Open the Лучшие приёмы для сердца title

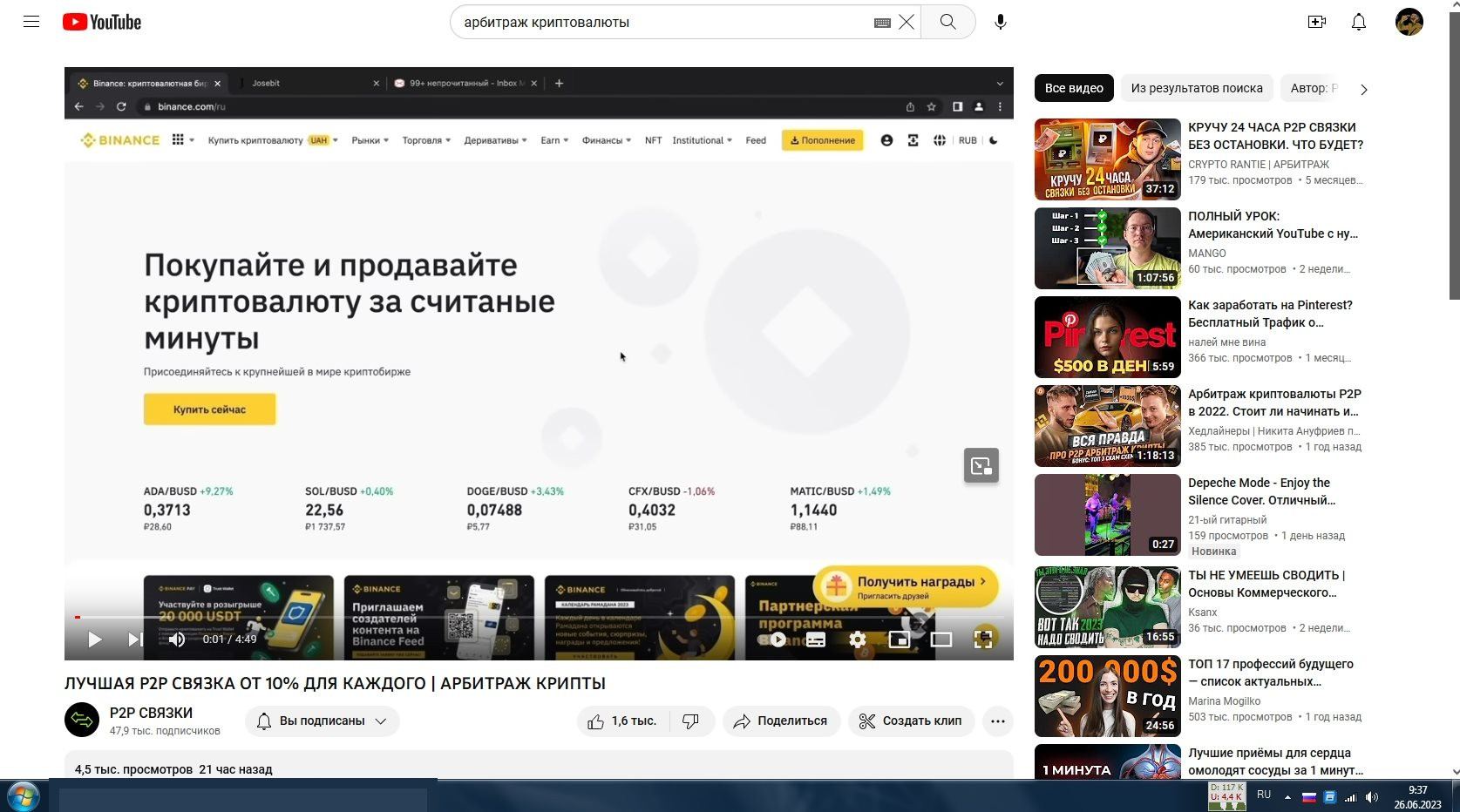click(1275, 761)
